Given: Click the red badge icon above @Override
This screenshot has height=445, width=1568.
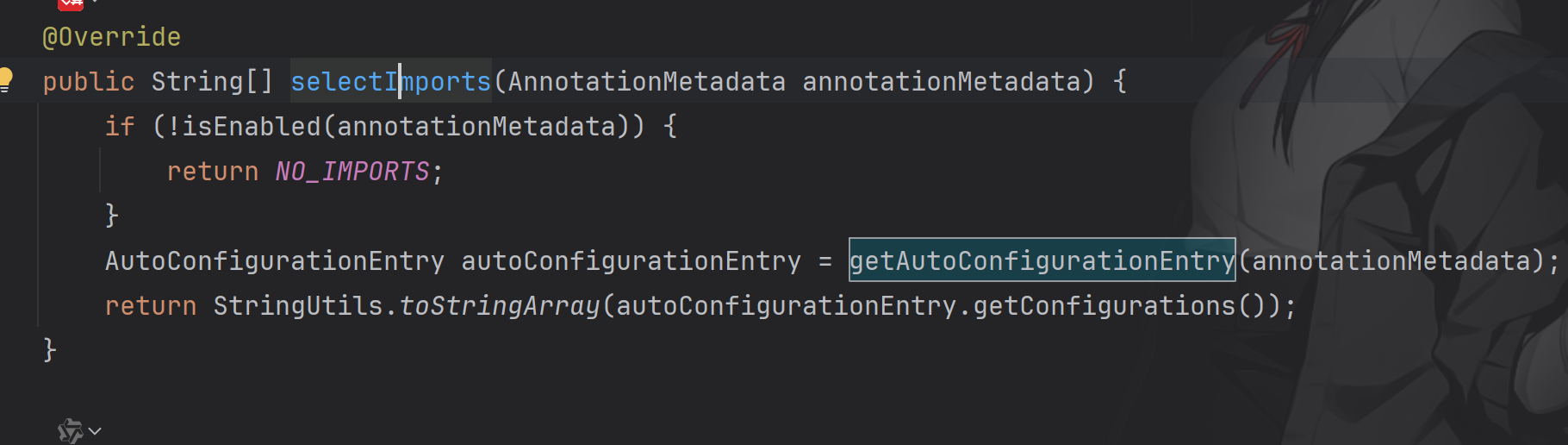Looking at the screenshot, I should (71, 3).
